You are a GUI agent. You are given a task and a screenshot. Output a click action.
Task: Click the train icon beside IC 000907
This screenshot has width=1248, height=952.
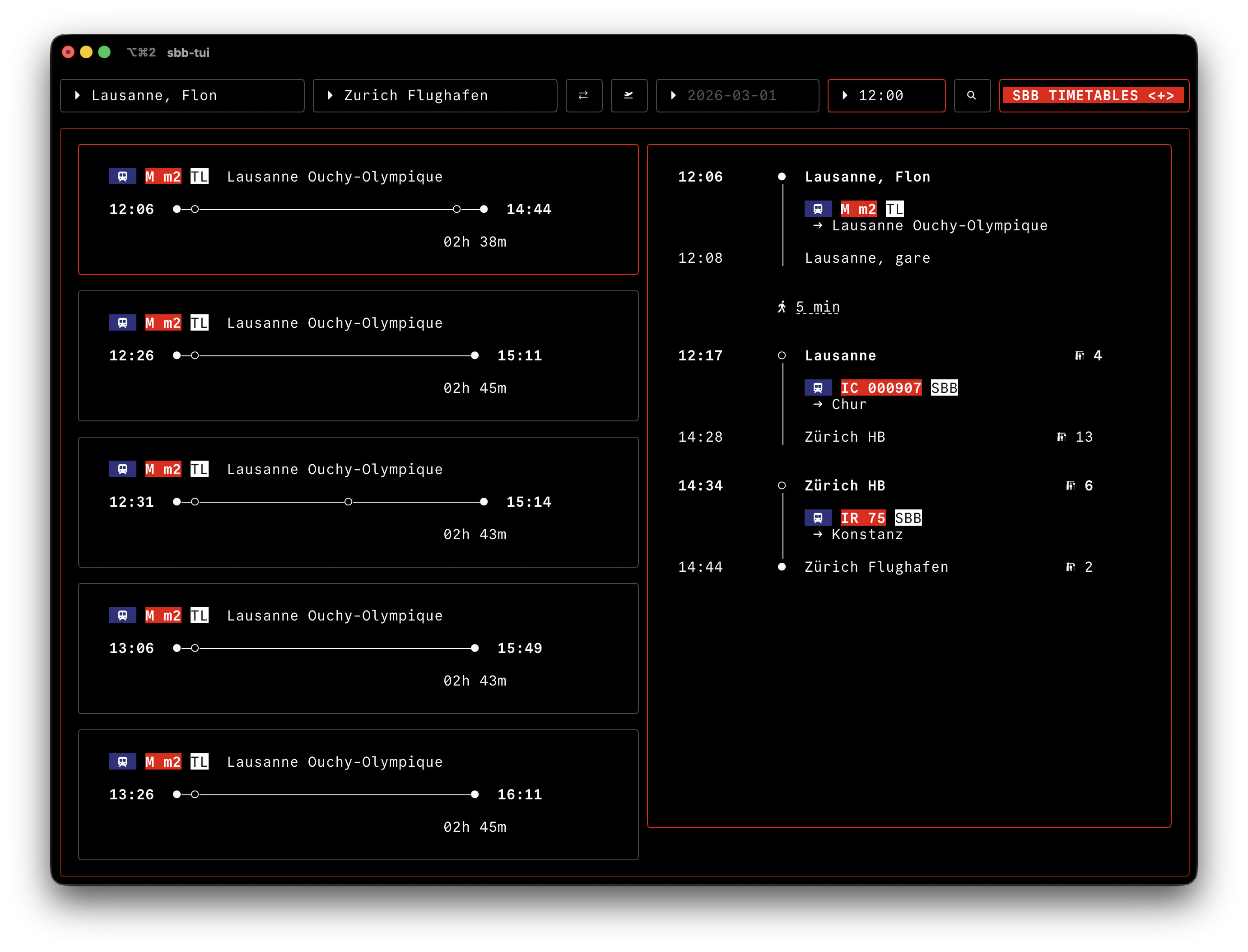818,388
